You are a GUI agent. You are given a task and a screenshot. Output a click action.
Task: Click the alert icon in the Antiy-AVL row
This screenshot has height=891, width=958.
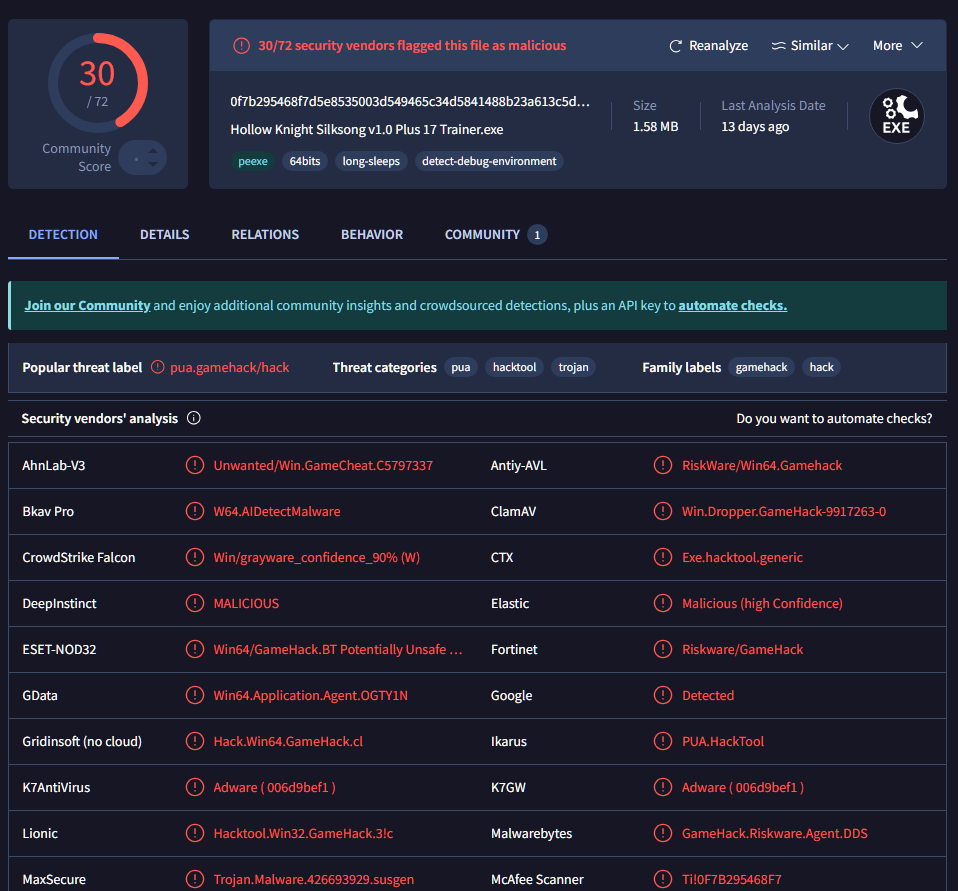click(663, 465)
